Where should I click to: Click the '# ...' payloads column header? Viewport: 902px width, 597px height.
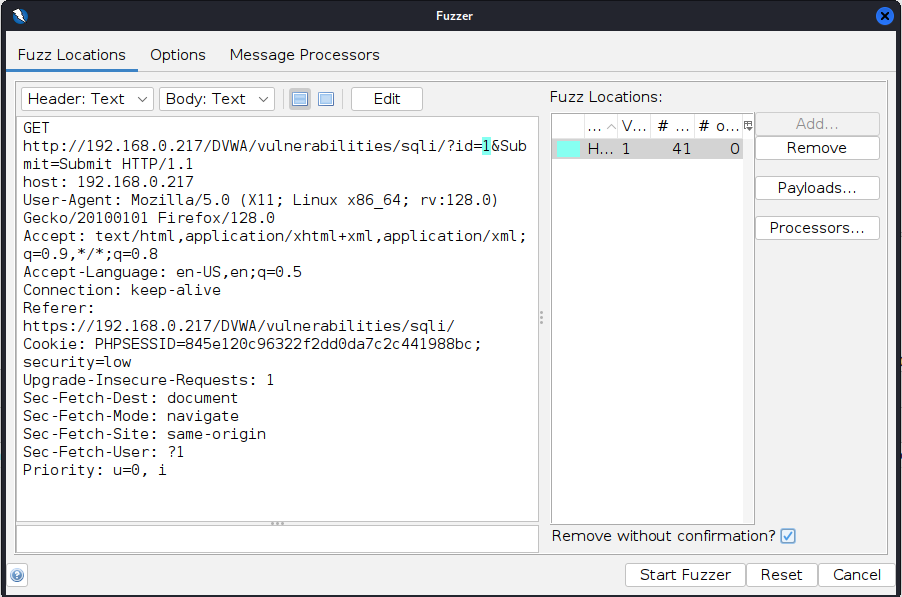[x=672, y=126]
